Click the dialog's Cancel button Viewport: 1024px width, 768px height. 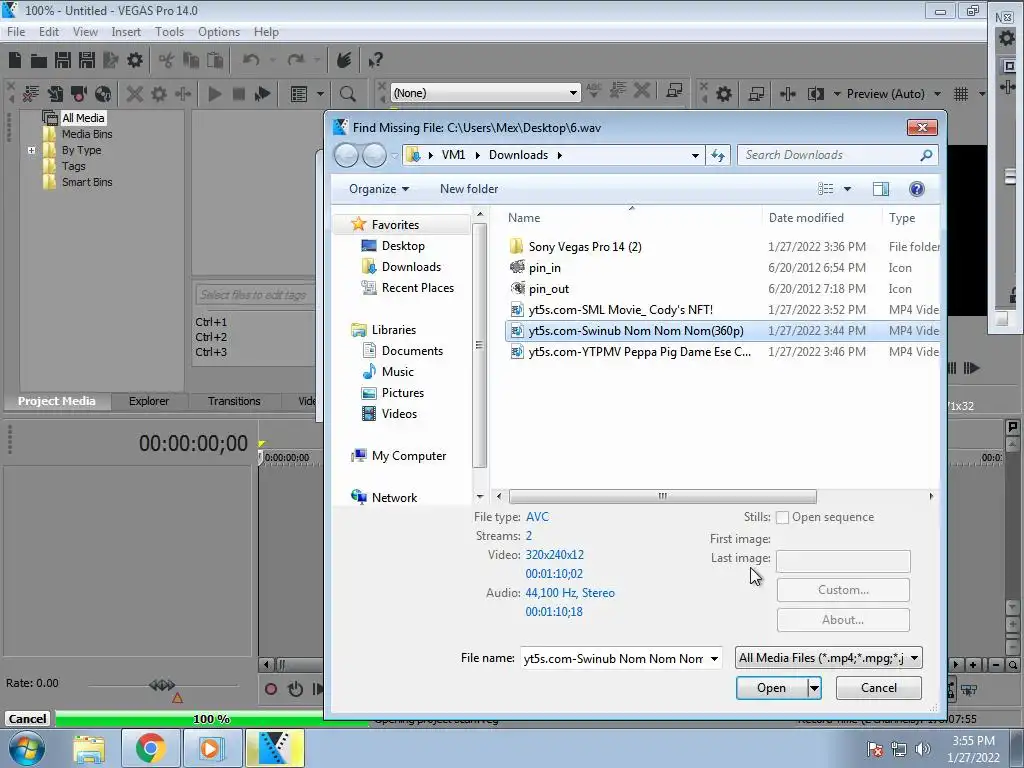878,688
